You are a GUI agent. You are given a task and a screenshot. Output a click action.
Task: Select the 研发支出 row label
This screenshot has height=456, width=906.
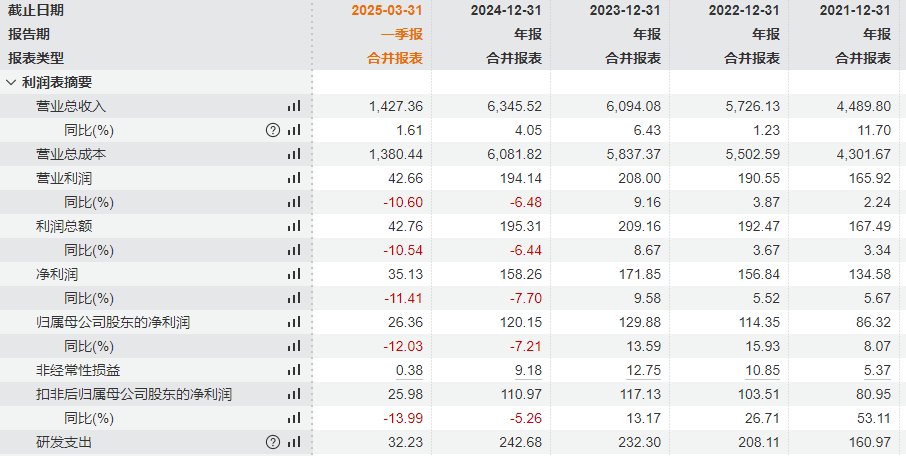tap(63, 442)
